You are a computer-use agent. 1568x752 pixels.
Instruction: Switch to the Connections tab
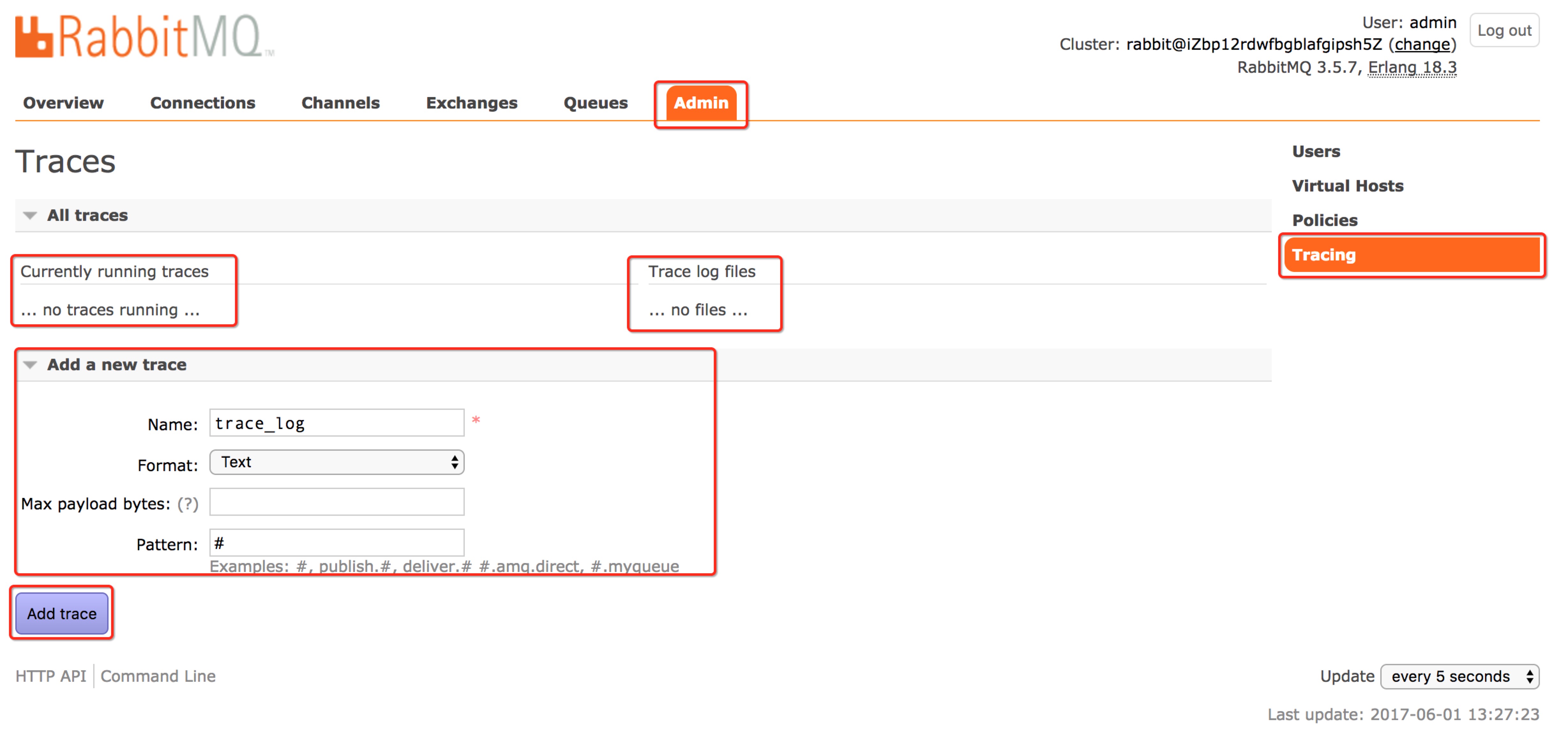point(203,103)
